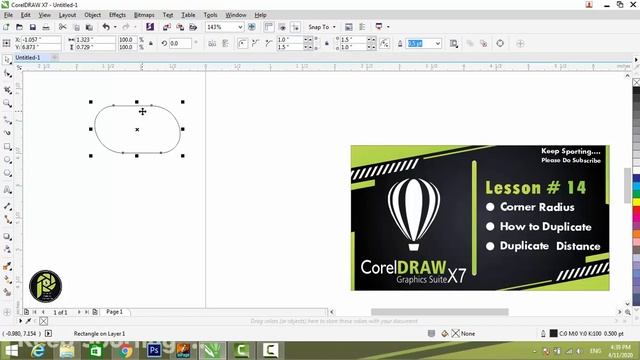Viewport: 640px width, 360px height.
Task: Toggle the Relative corner scaling button
Action: 384,43
